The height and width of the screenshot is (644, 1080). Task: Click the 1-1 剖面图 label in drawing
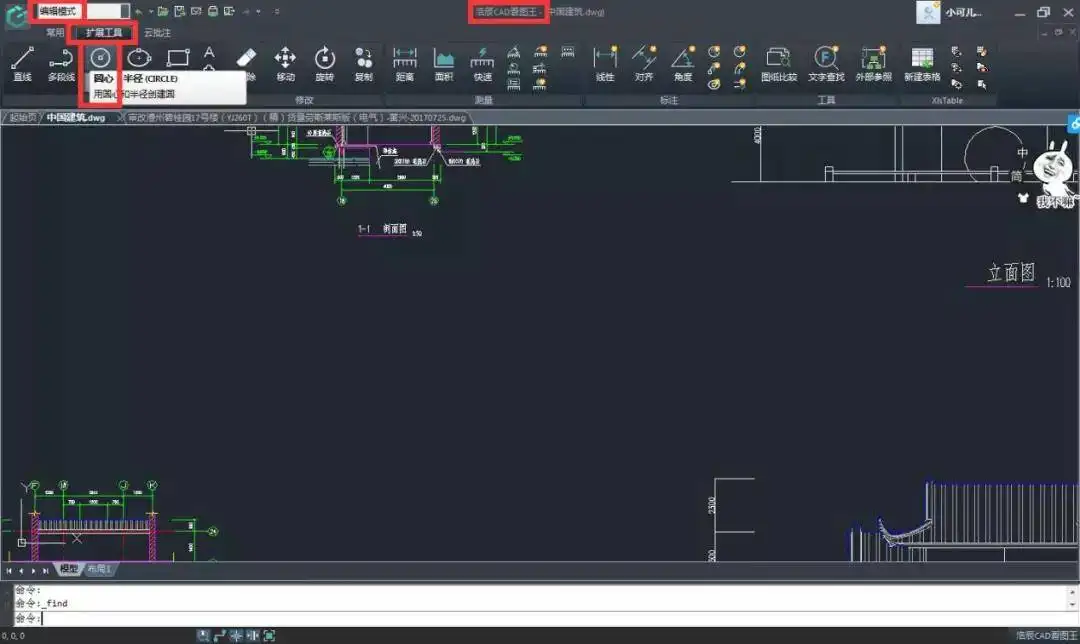coord(382,229)
